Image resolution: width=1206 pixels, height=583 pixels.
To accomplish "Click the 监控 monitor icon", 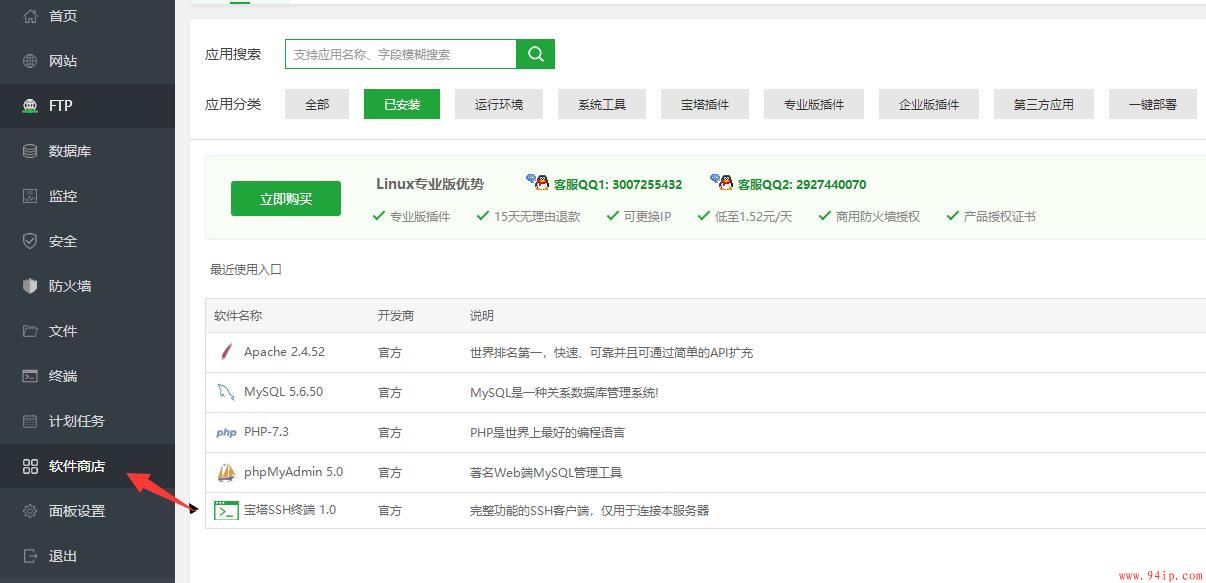I will pos(30,196).
